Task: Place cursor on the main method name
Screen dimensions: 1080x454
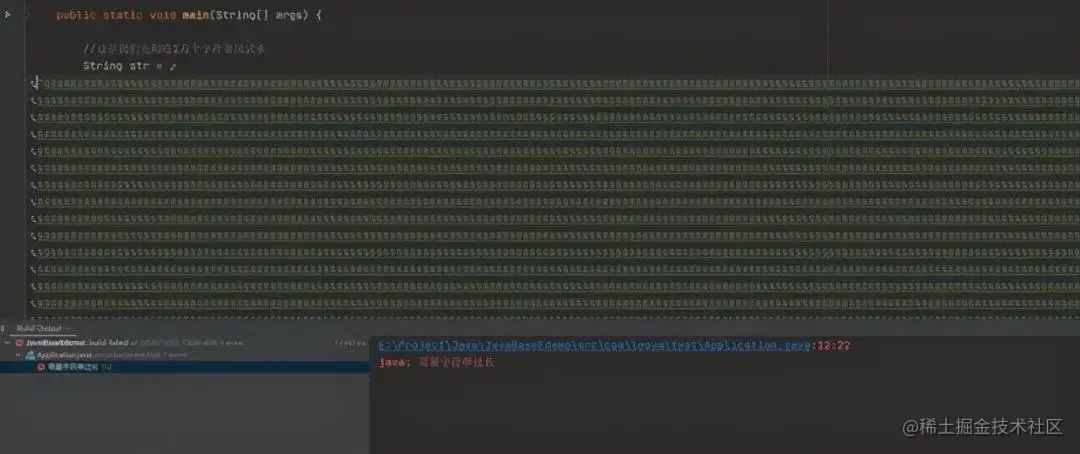Action: coord(197,14)
